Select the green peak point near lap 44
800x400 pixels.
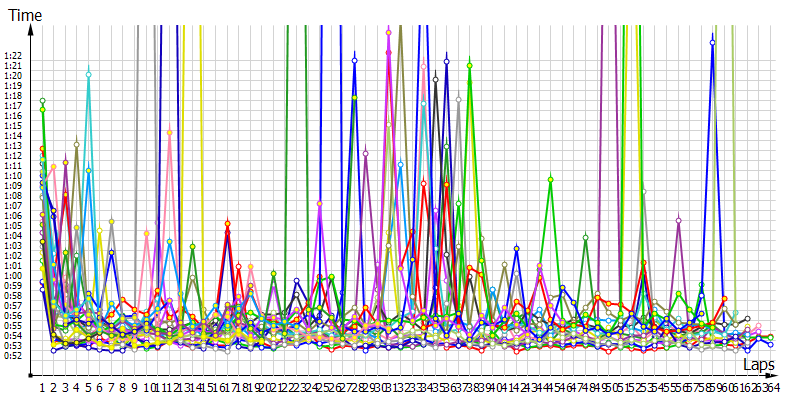[551, 179]
